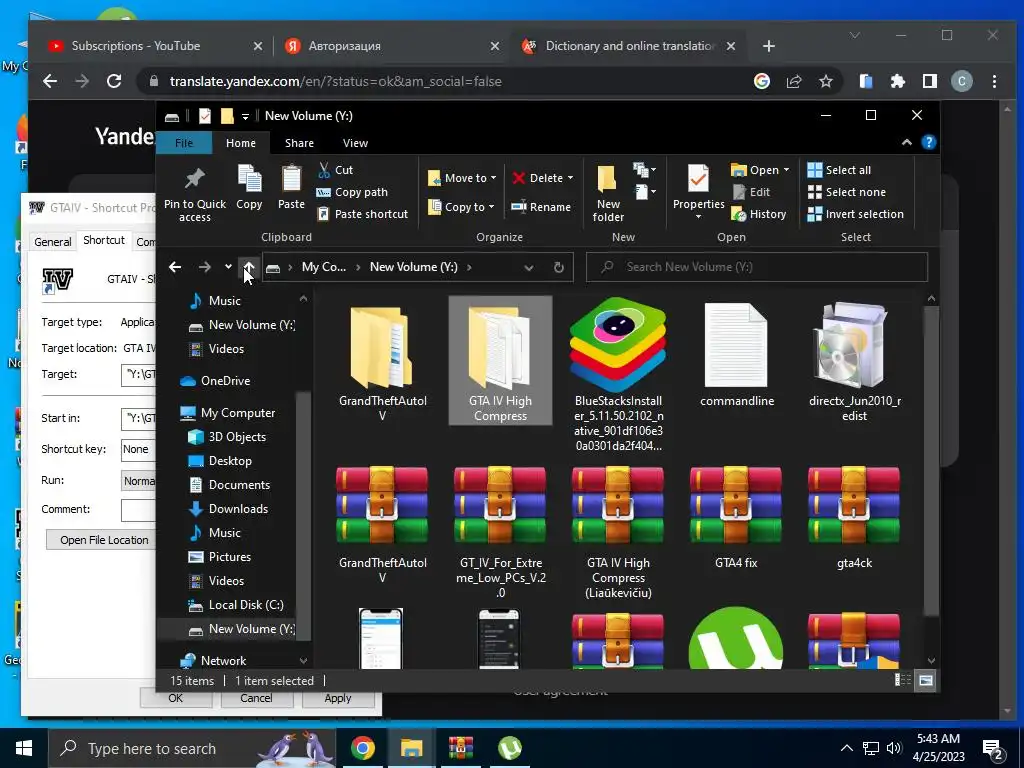This screenshot has height=768, width=1024.
Task: Click the taskbar search box
Action: (192, 748)
